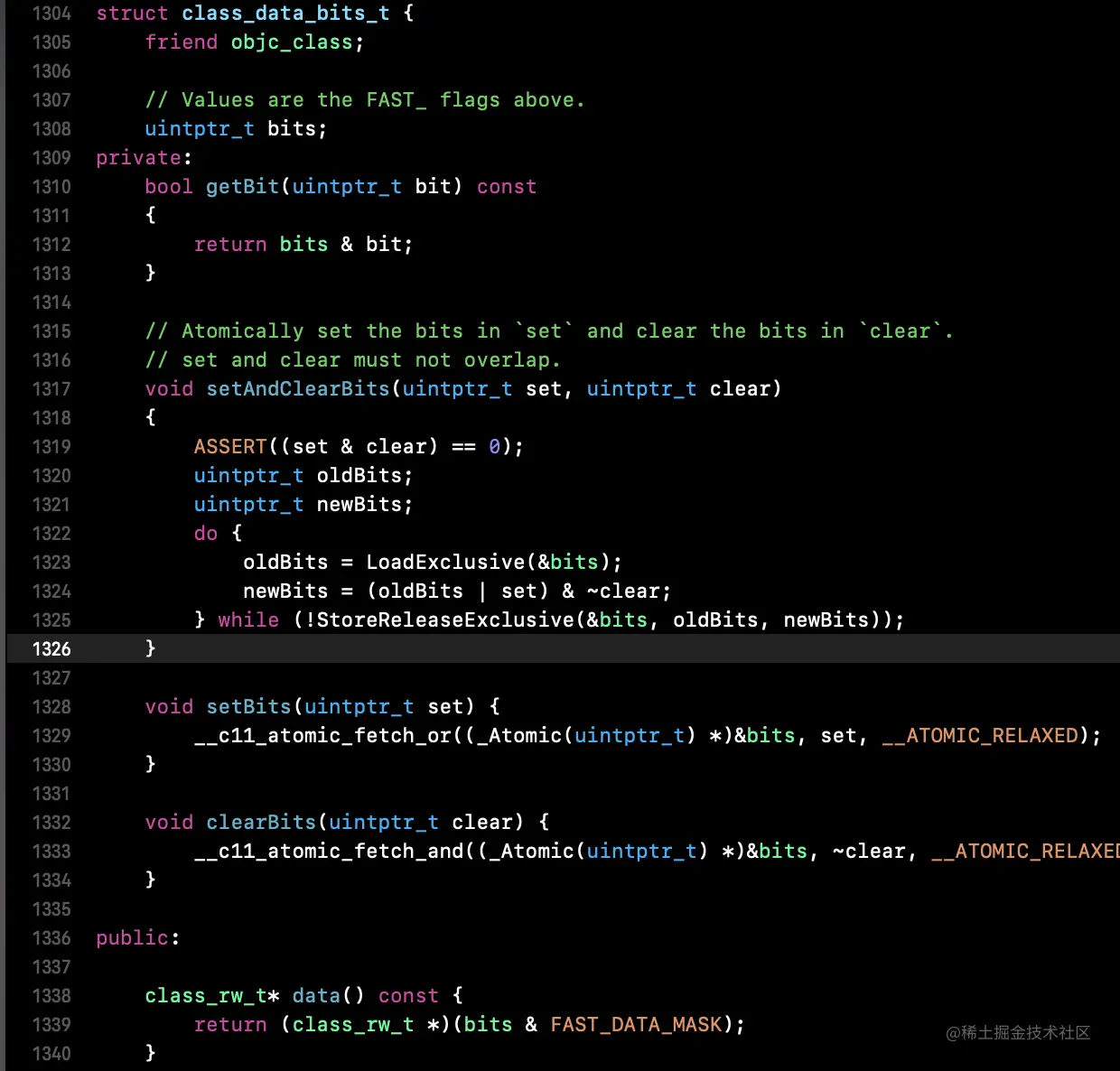Click the 'public:' access specifier

(x=138, y=938)
